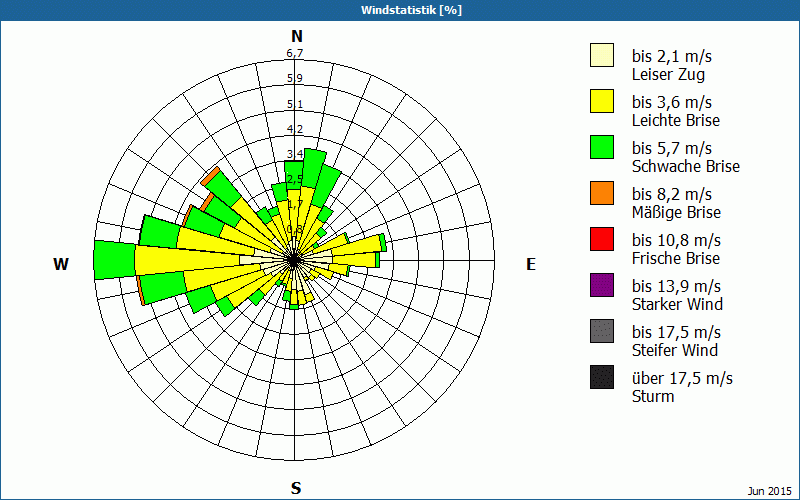The width and height of the screenshot is (800, 500).
Task: Click the 'W' compass label
Action: pyautogui.click(x=61, y=264)
